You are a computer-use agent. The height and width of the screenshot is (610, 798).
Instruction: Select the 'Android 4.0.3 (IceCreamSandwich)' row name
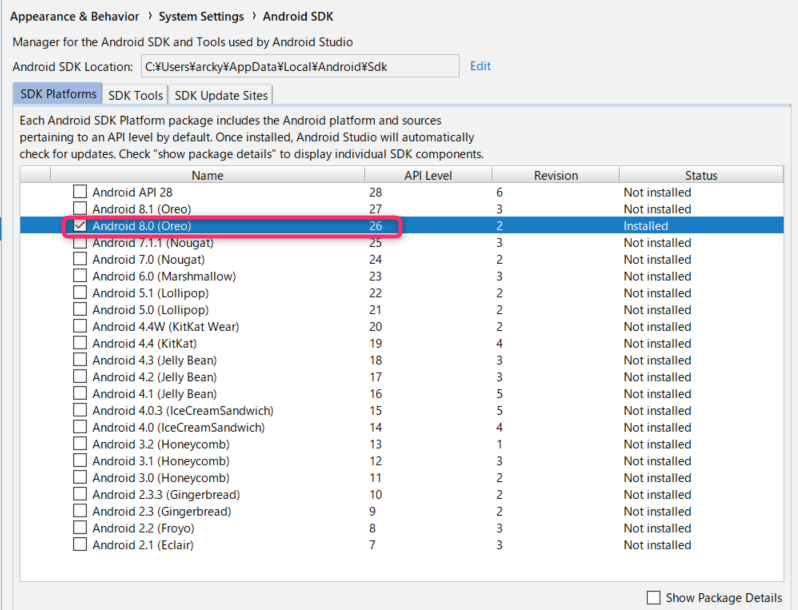click(183, 411)
